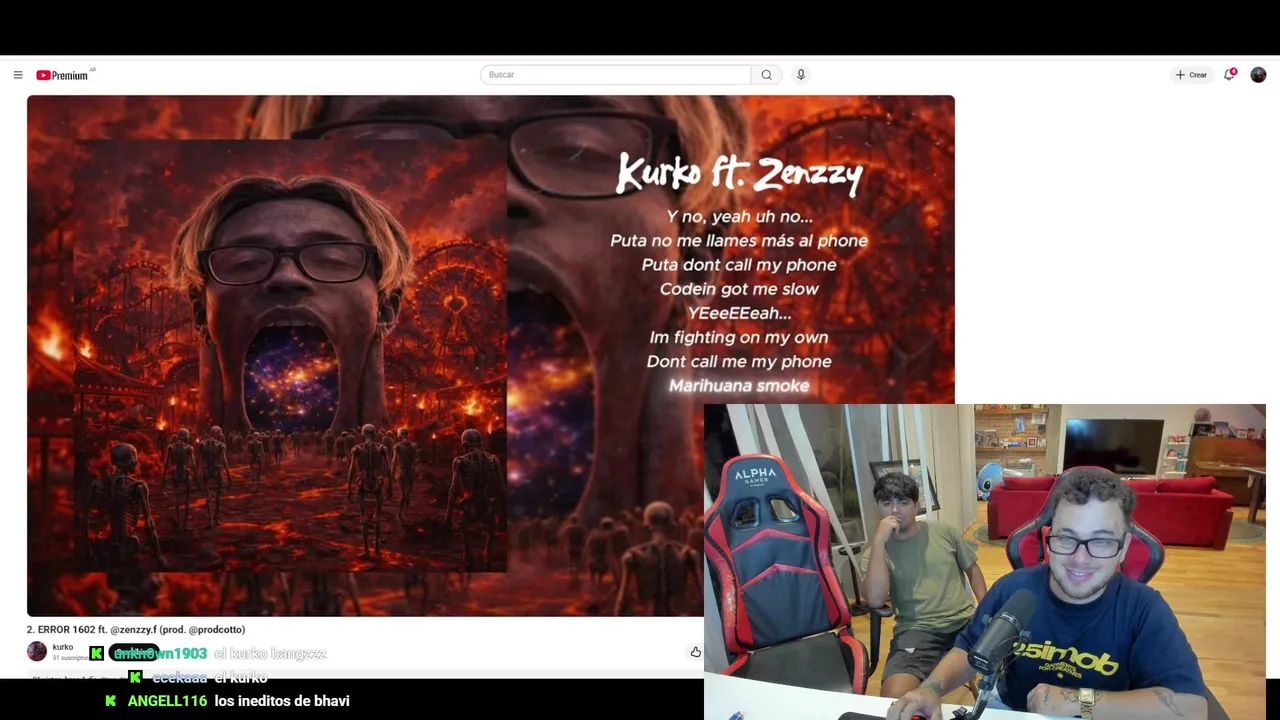The width and height of the screenshot is (1280, 720).
Task: Go to YouTube Premium home logo
Action: point(64,75)
